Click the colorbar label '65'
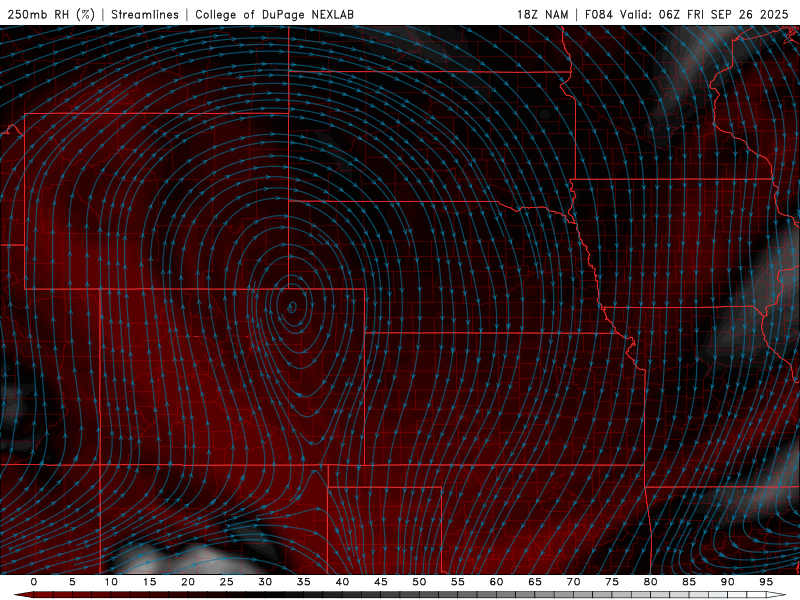The image size is (800, 600). (x=535, y=582)
